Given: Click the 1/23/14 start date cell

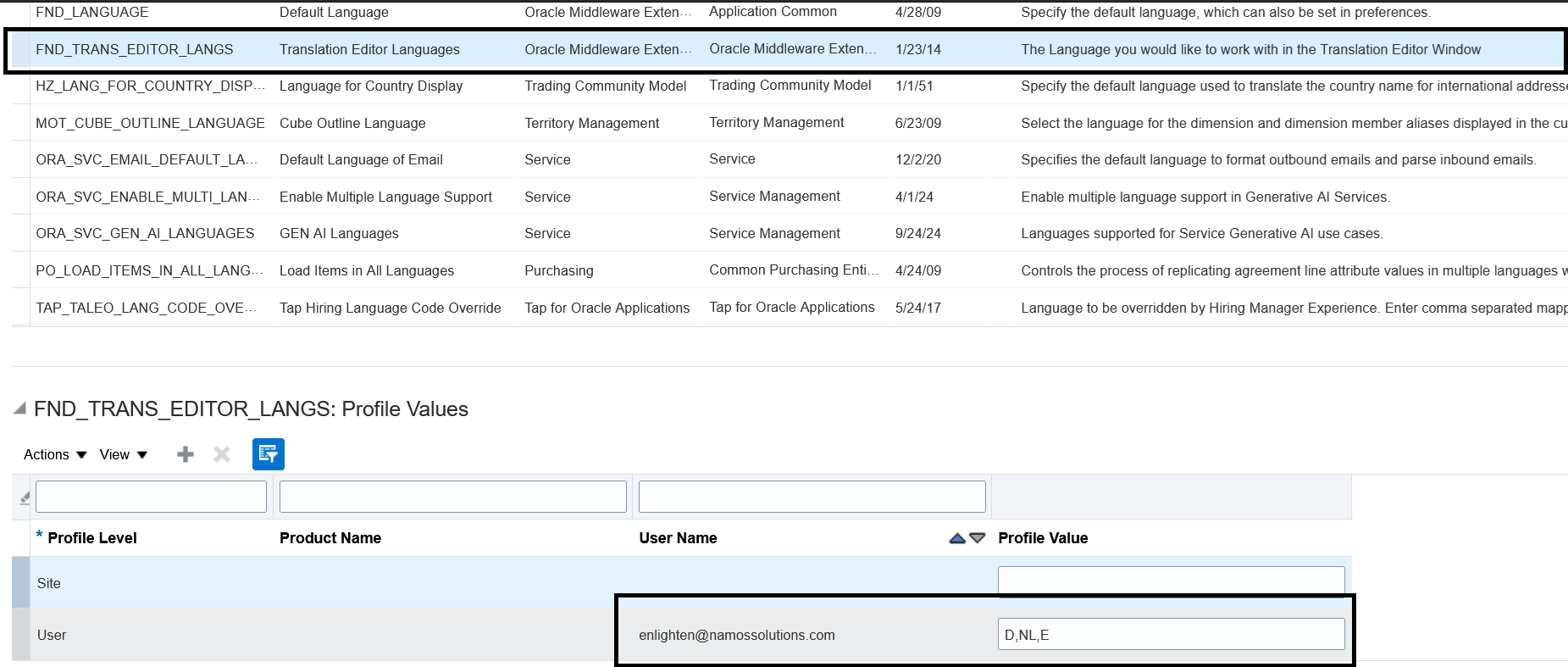Looking at the screenshot, I should (918, 49).
